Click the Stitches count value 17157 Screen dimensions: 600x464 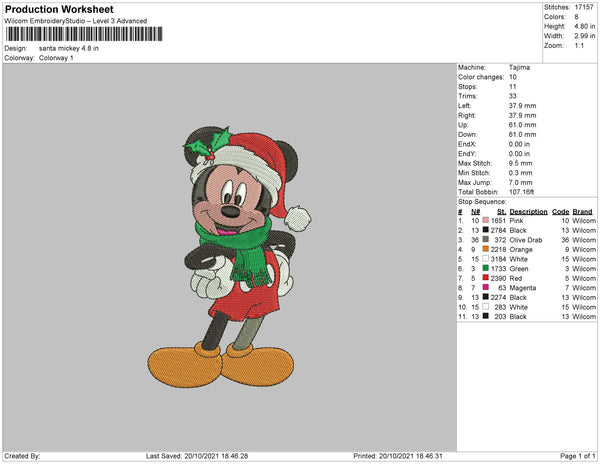(x=584, y=7)
